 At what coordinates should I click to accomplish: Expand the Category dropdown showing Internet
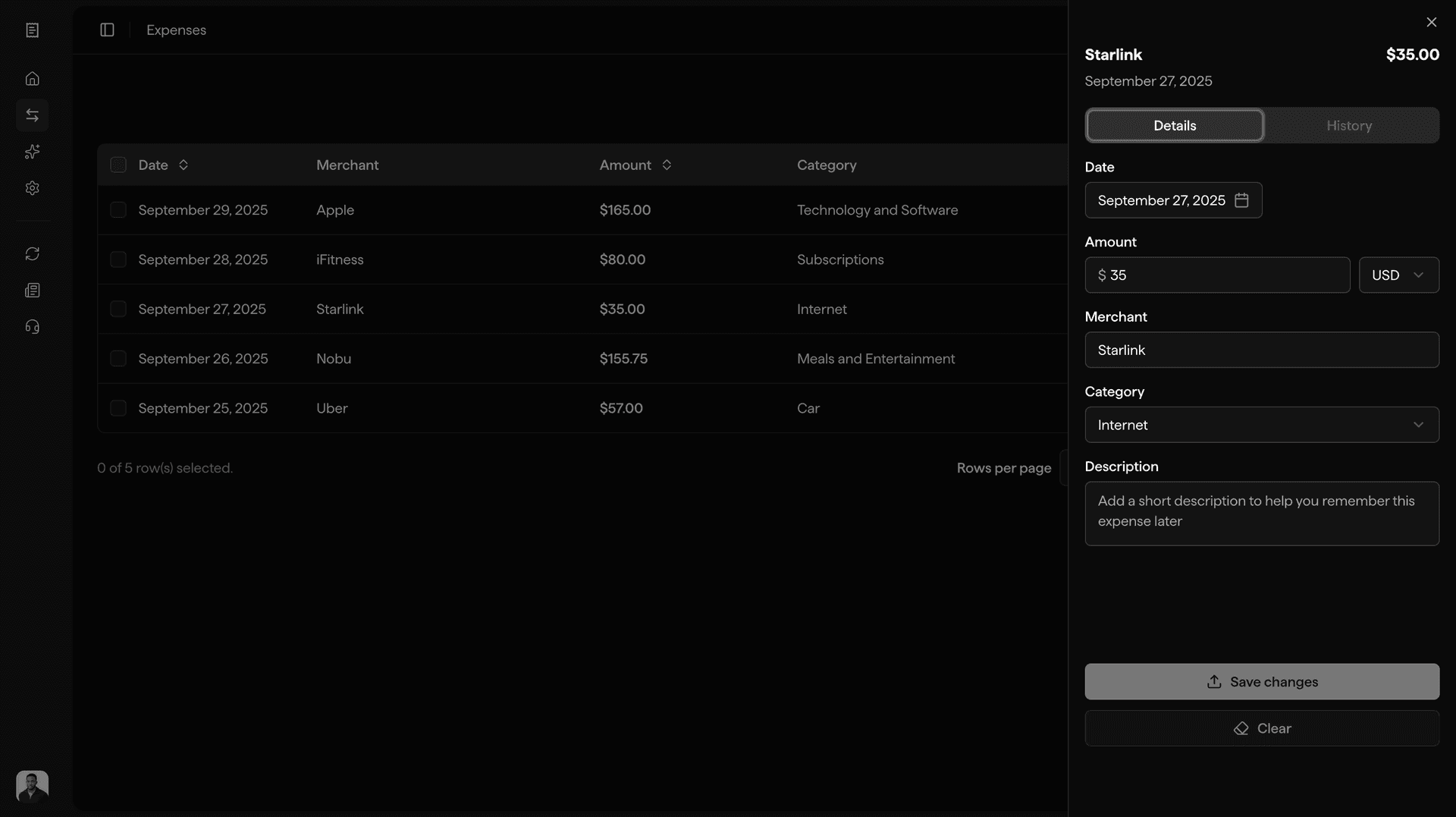pyautogui.click(x=1261, y=425)
